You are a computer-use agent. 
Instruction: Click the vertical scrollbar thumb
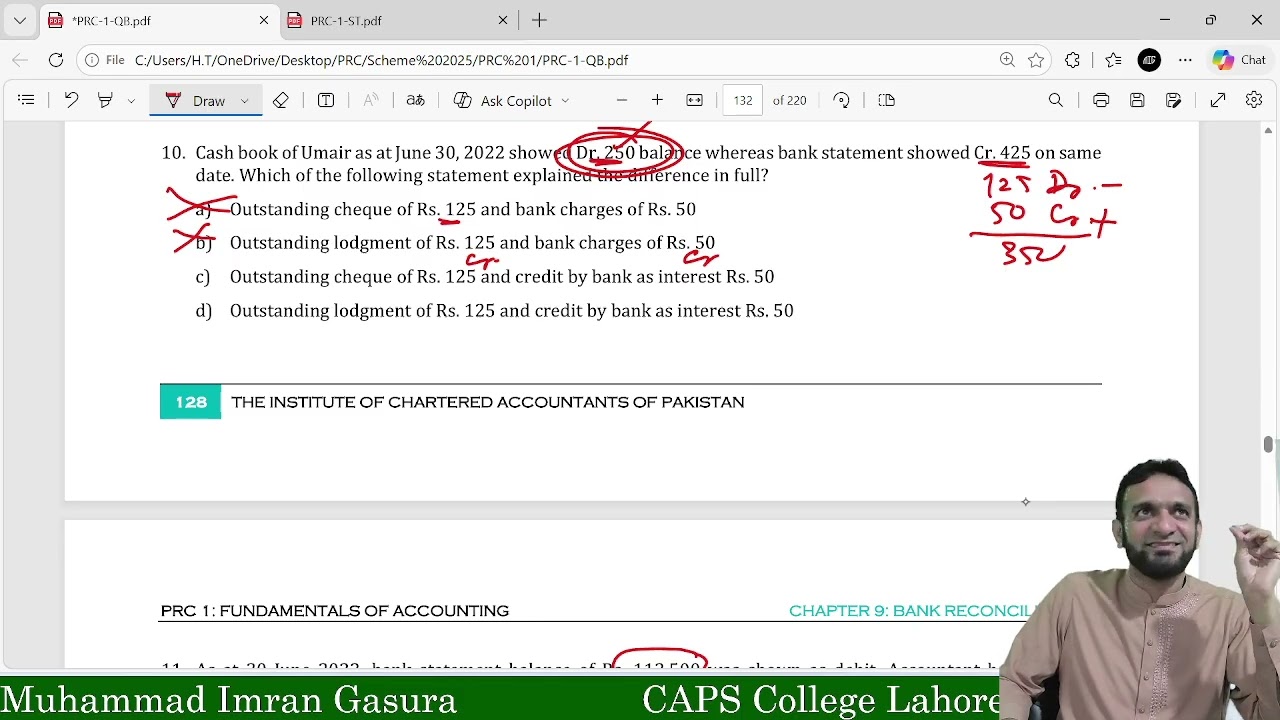[x=1268, y=444]
